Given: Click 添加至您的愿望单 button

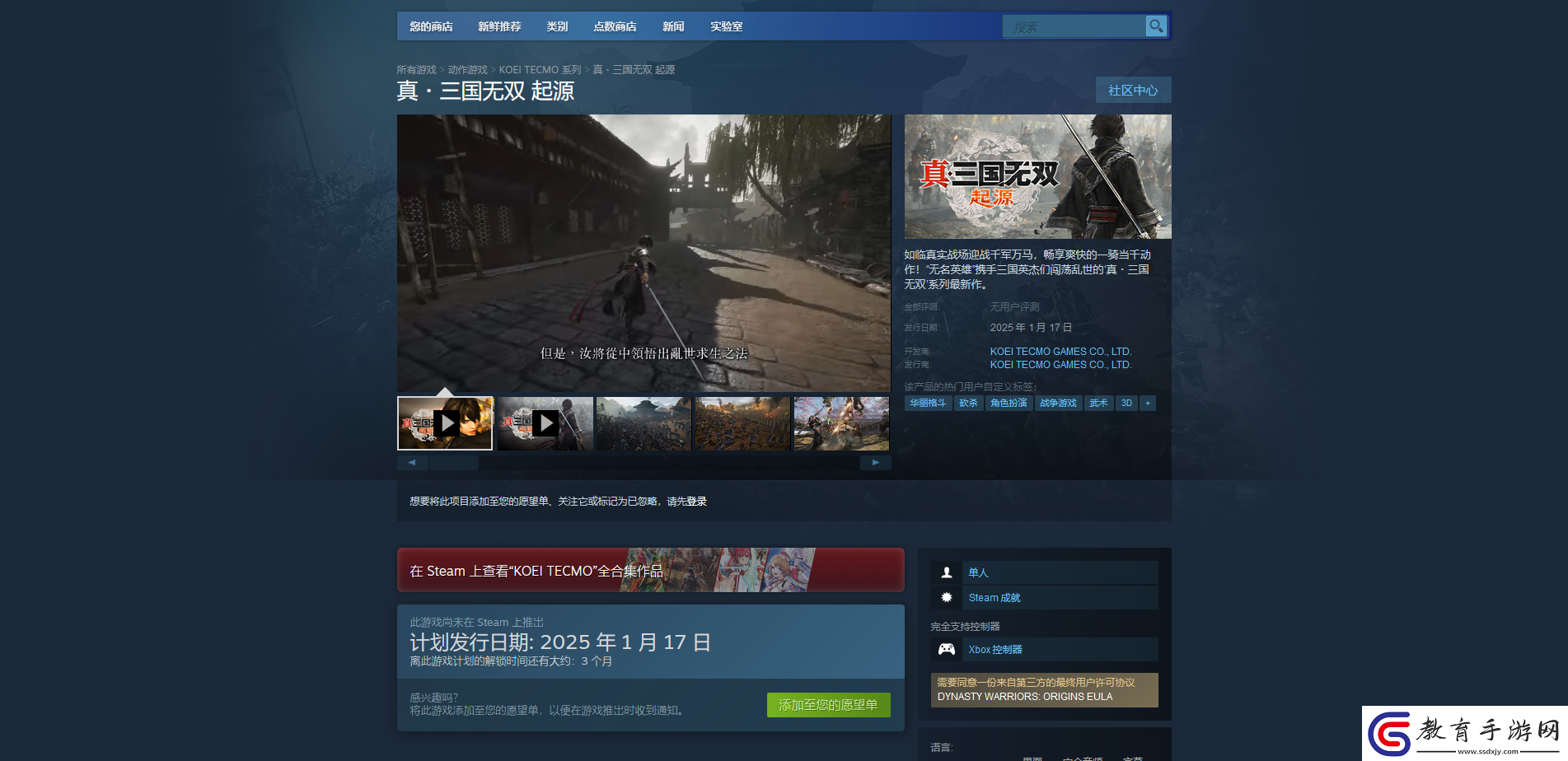Looking at the screenshot, I should point(828,705).
